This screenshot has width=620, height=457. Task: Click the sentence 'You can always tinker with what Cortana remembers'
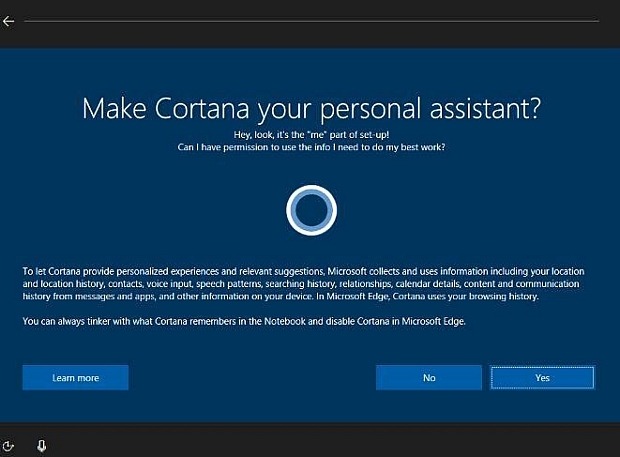coord(244,321)
